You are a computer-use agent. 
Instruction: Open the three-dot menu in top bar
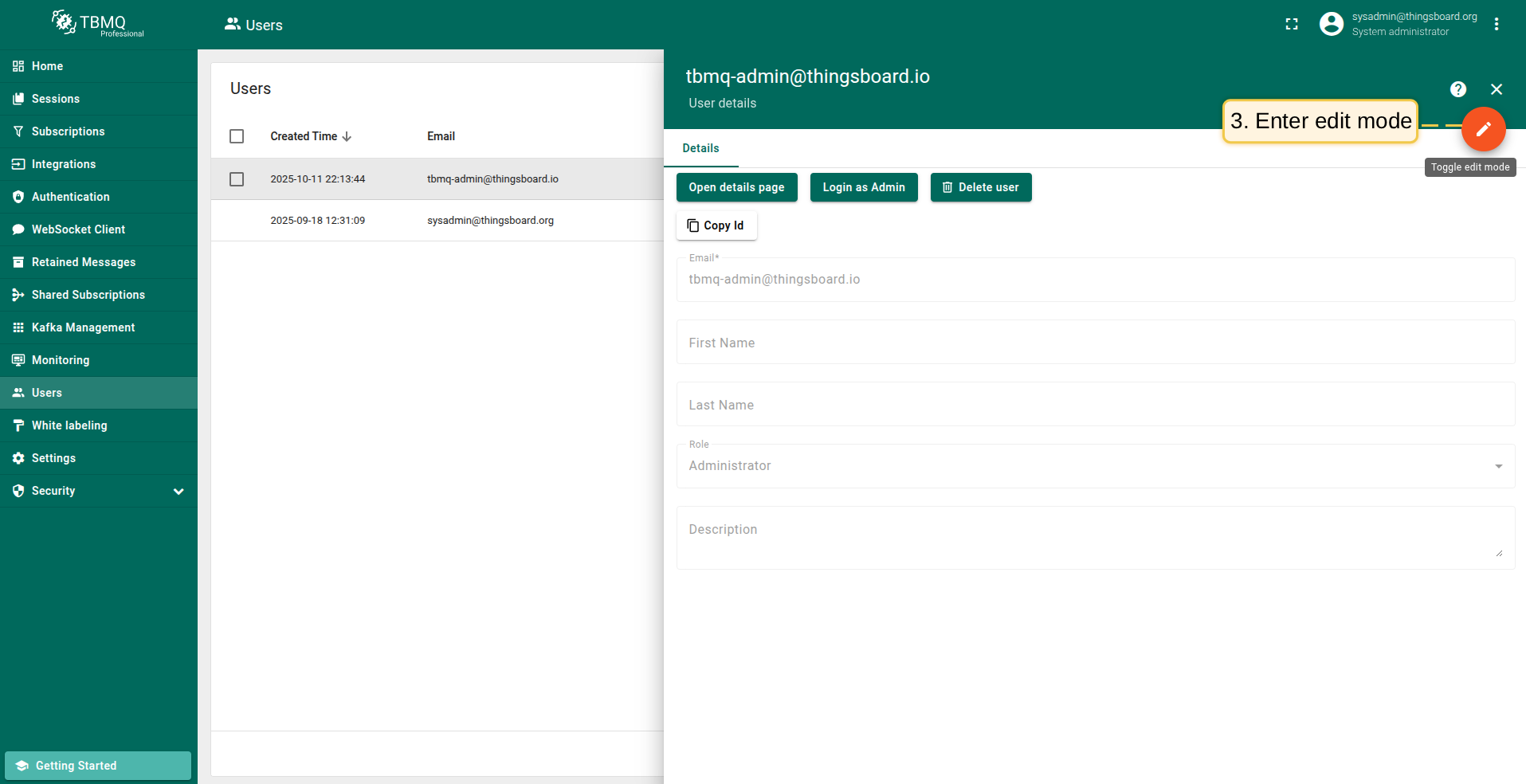click(1497, 25)
